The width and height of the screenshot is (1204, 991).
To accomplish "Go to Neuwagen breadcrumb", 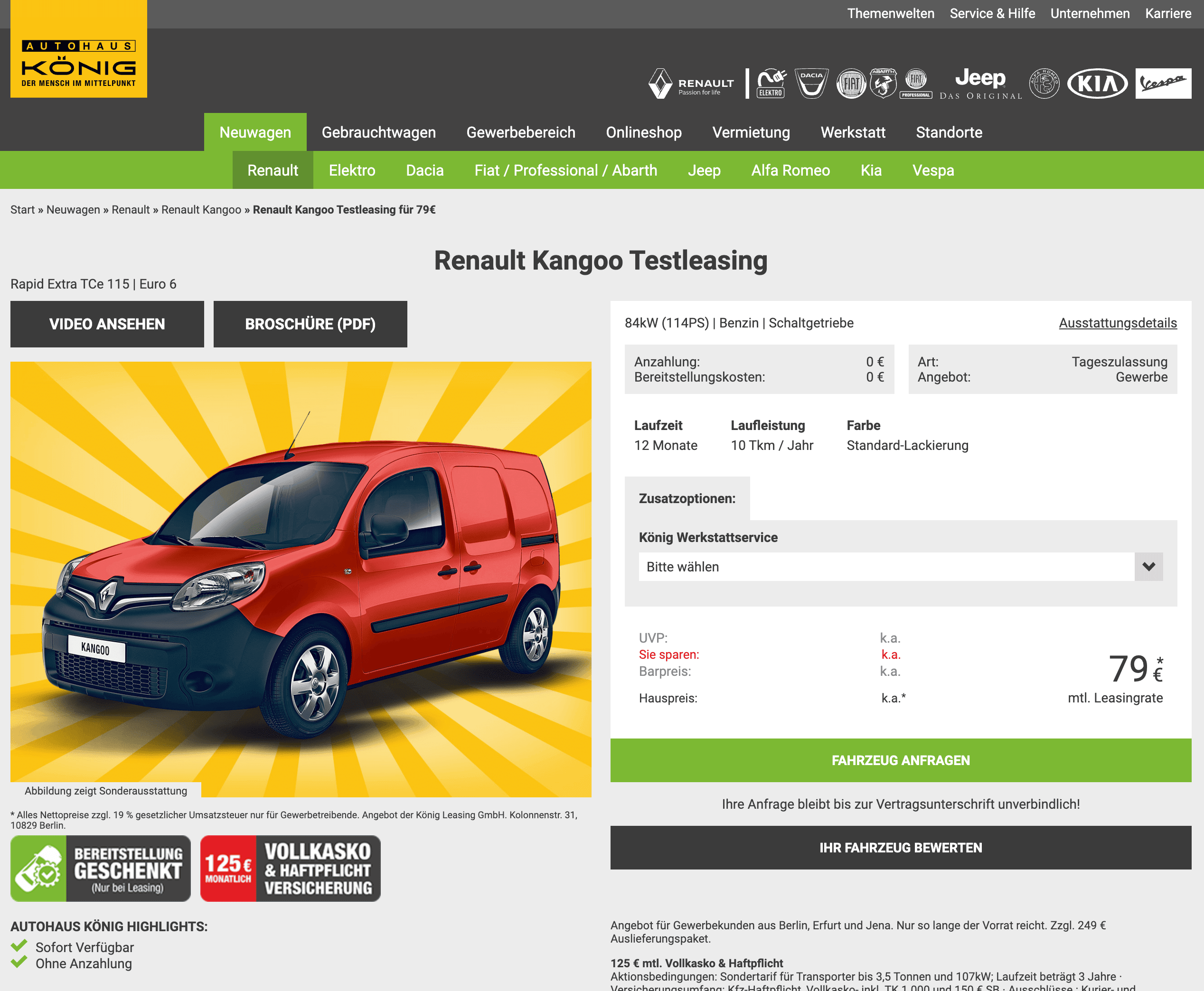I will [73, 209].
